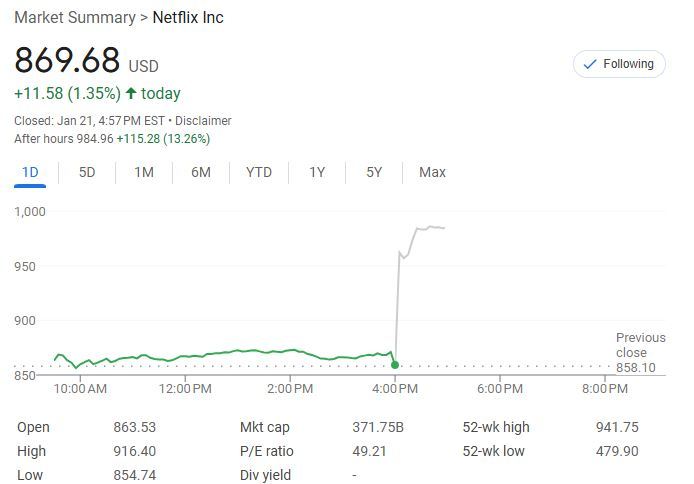Show the 6M chart range
The image size is (694, 484).
pos(201,172)
